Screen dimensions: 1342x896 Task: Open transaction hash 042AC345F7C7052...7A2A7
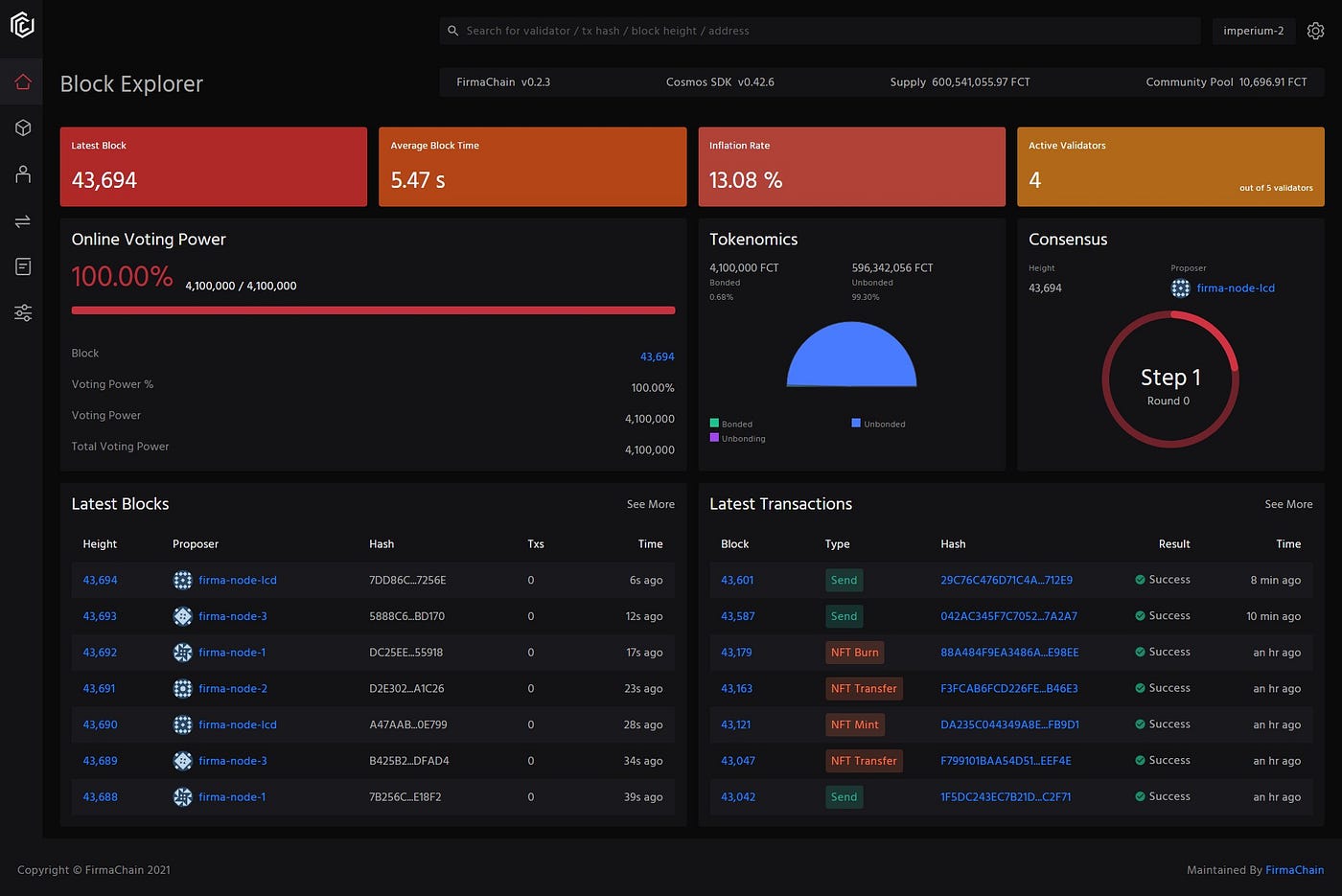pyautogui.click(x=1008, y=616)
